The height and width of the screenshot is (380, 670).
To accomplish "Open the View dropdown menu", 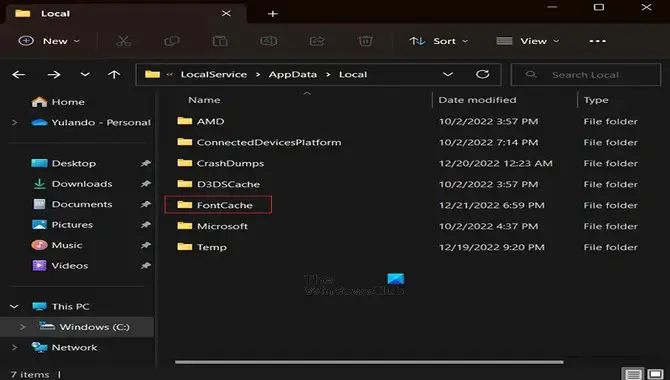I will (x=528, y=41).
